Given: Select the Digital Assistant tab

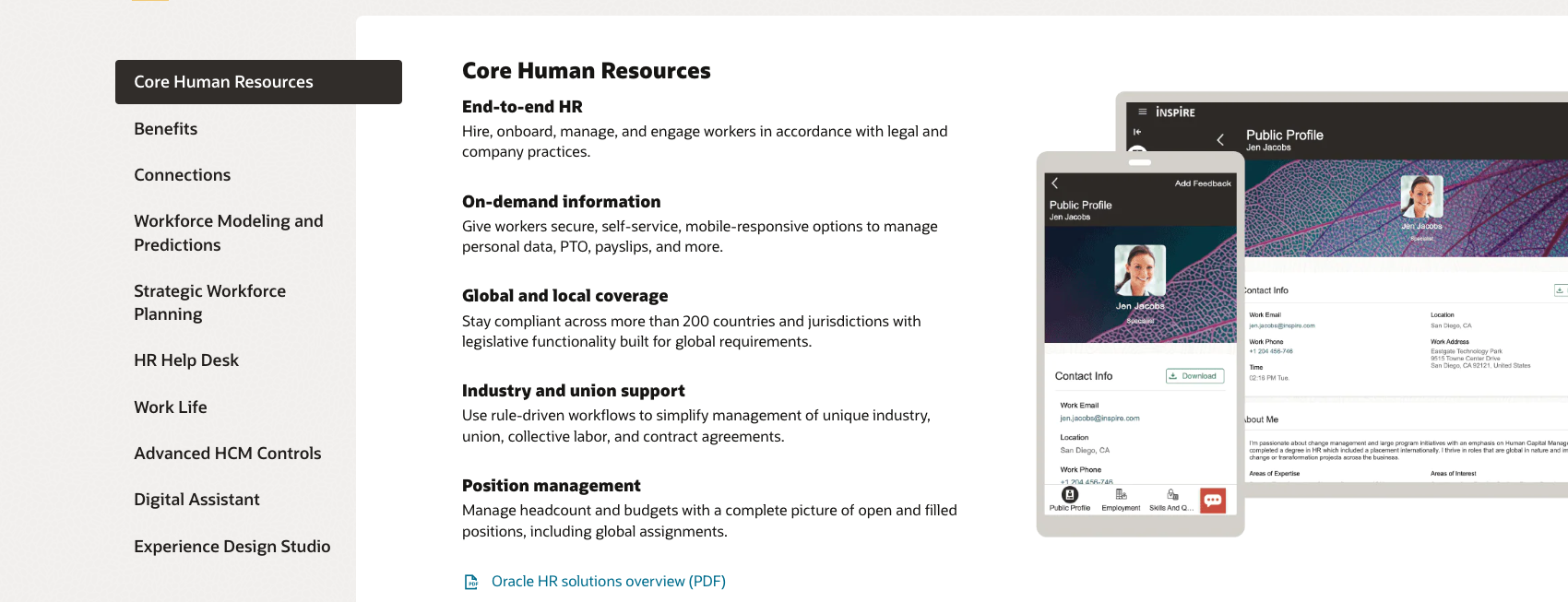Looking at the screenshot, I should click(x=196, y=500).
